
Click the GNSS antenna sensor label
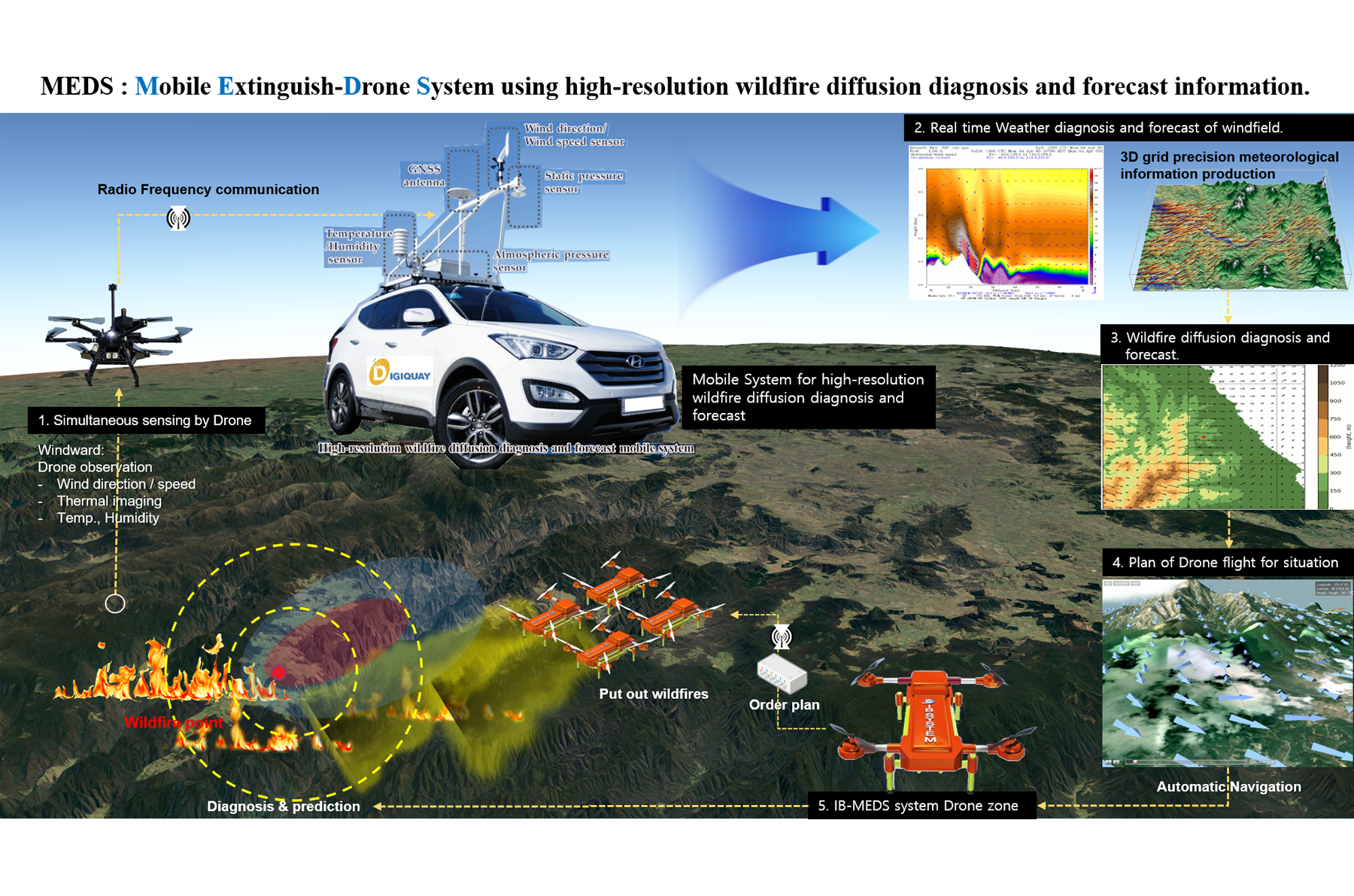[x=424, y=175]
